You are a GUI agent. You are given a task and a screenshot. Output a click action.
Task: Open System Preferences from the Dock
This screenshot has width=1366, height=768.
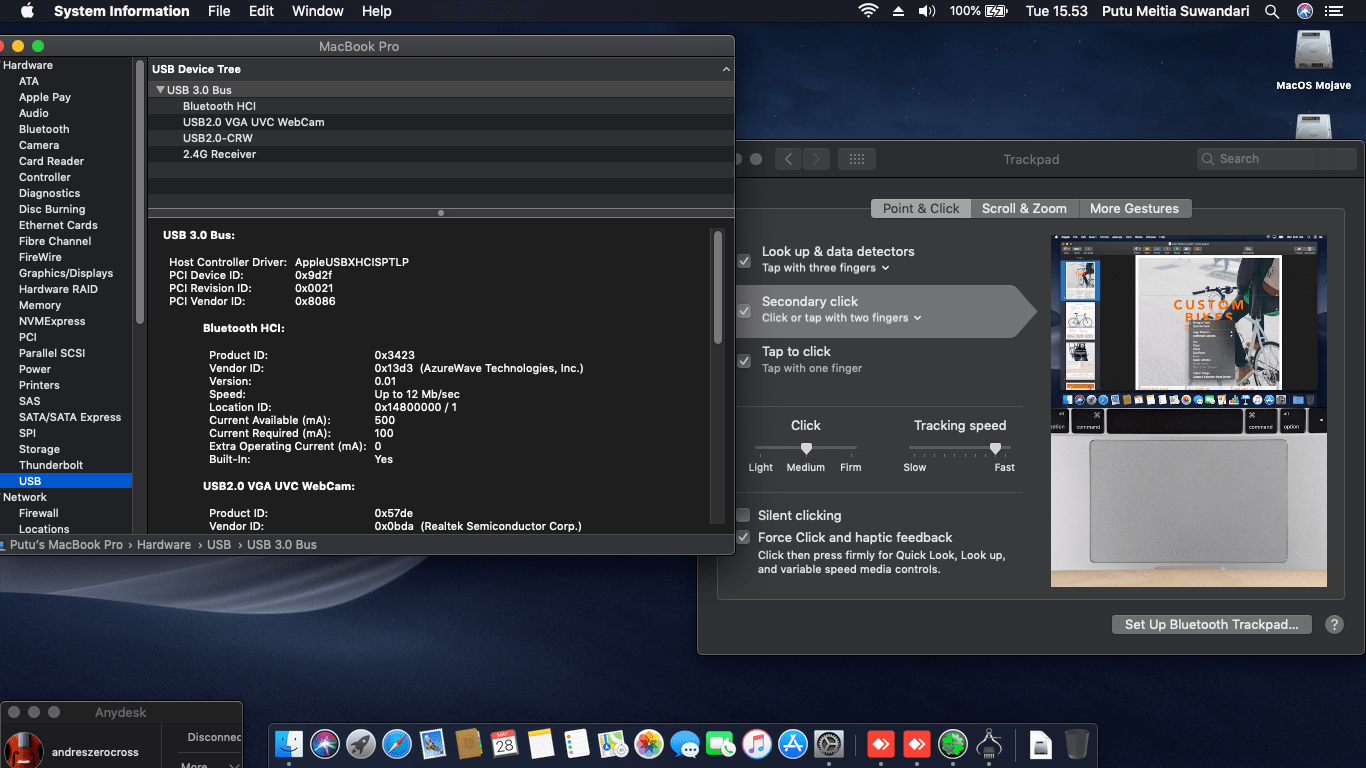[x=829, y=744]
